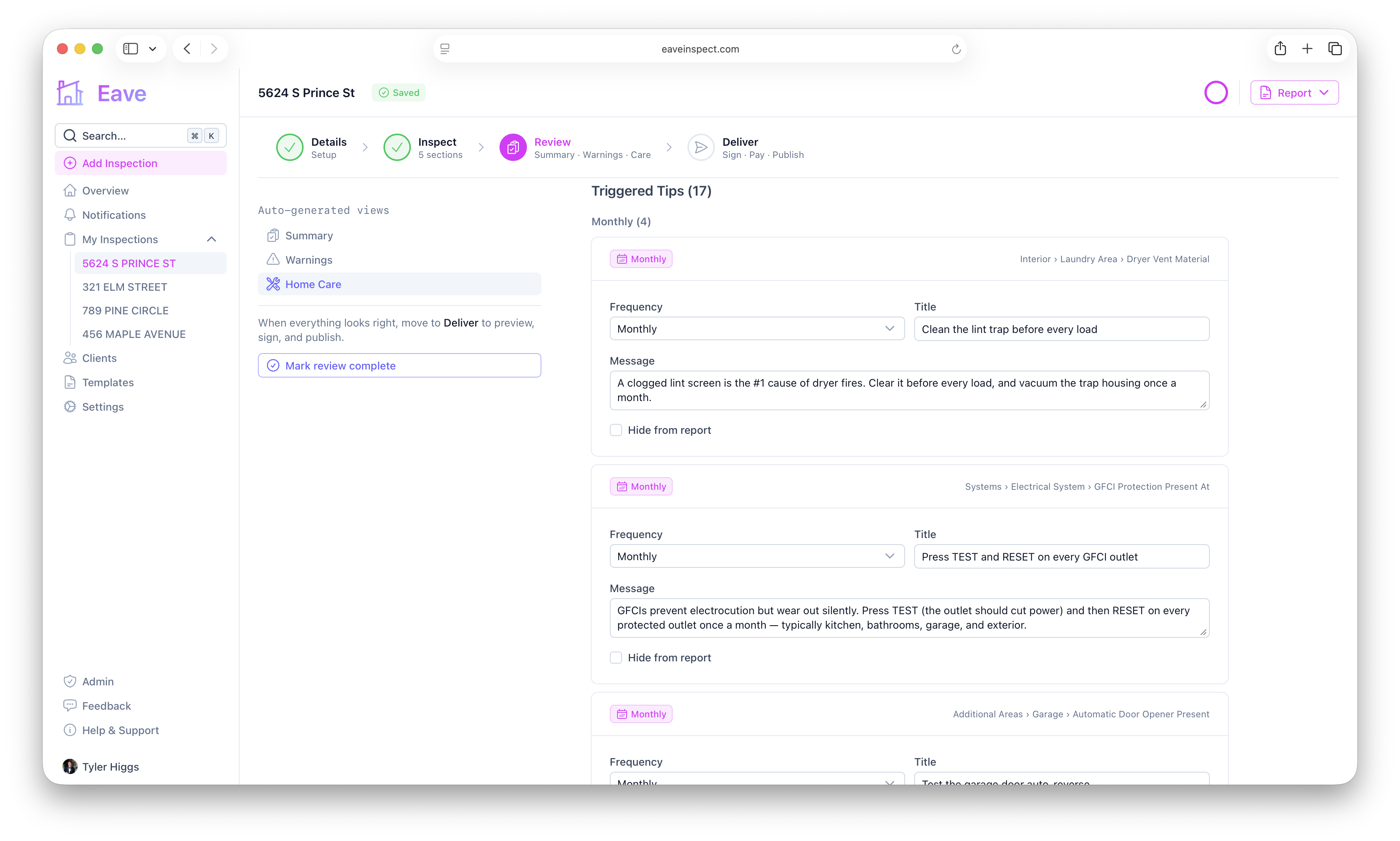Viewport: 1400px width, 841px height.
Task: Click the Triggered Tips (17) heading
Action: click(x=651, y=191)
